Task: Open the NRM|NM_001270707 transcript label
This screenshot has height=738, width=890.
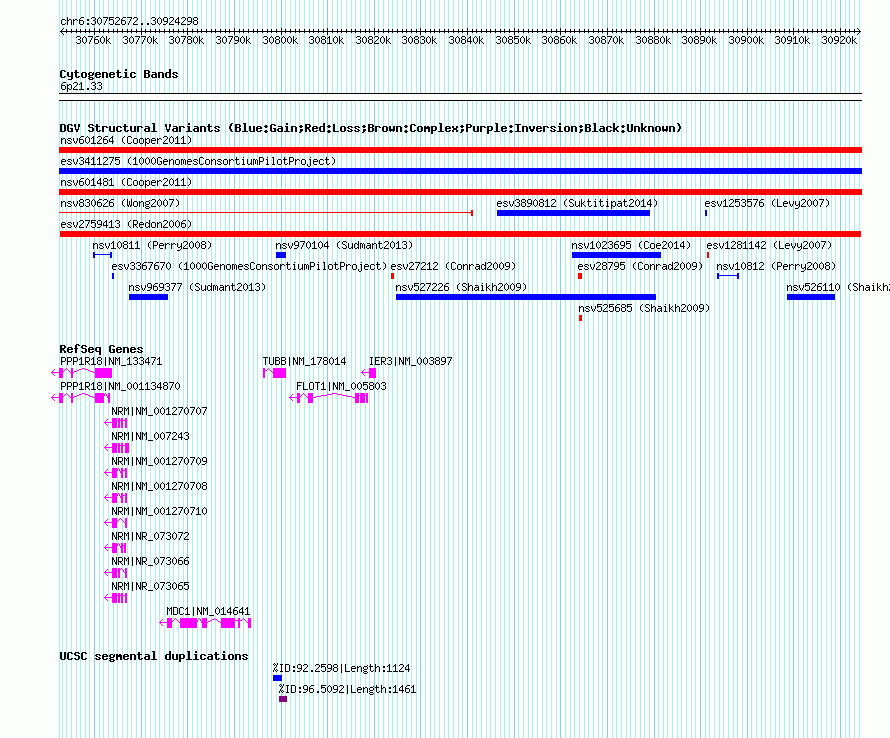Action: click(x=159, y=411)
